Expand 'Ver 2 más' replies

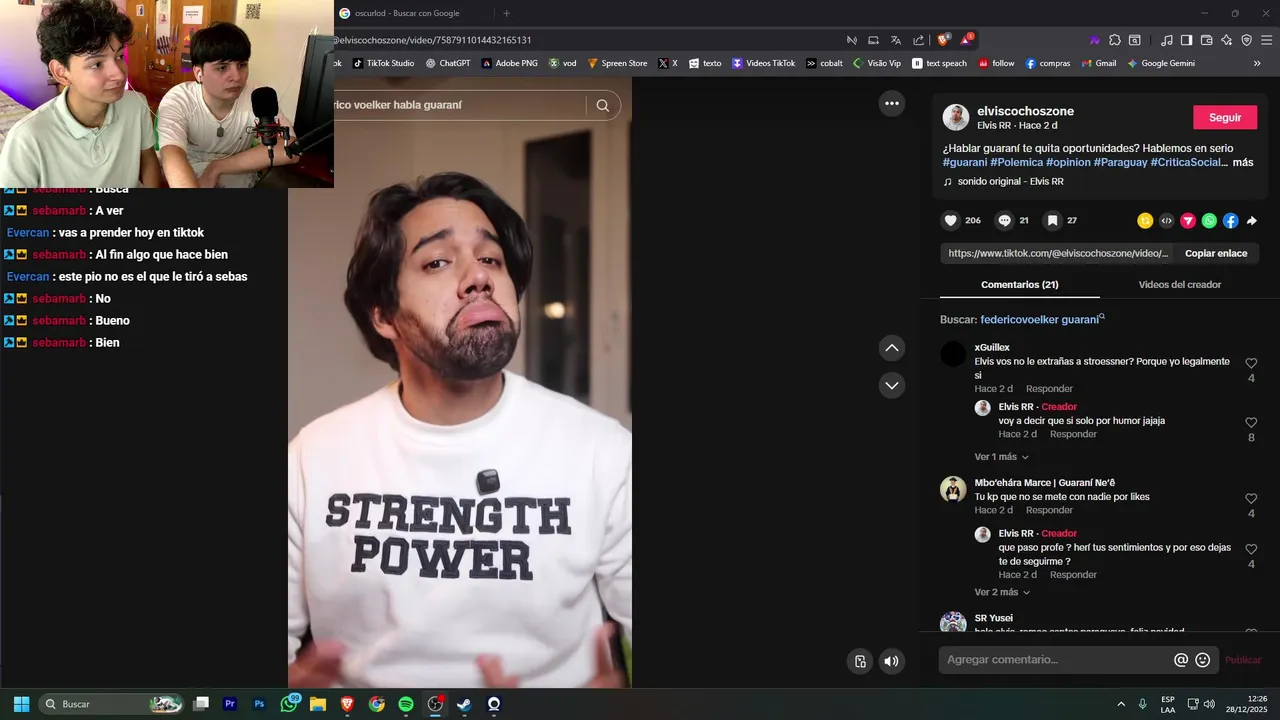(1002, 592)
